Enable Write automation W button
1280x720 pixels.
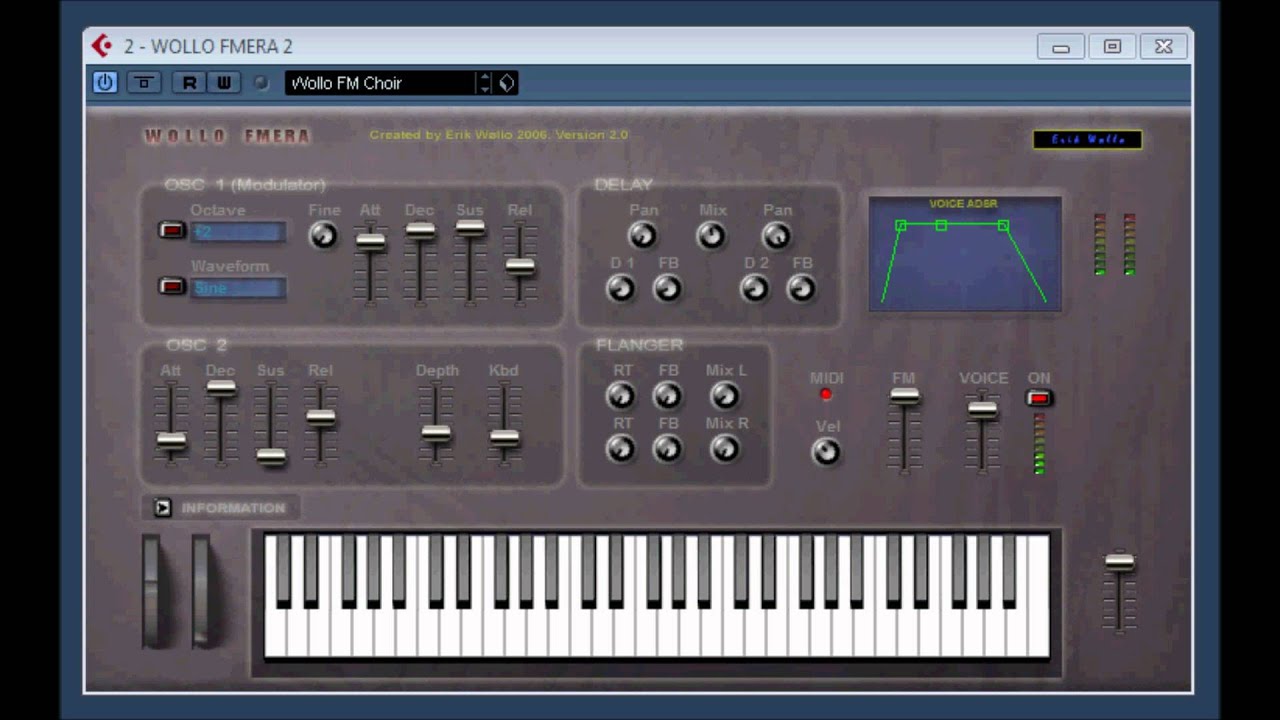click(x=223, y=83)
